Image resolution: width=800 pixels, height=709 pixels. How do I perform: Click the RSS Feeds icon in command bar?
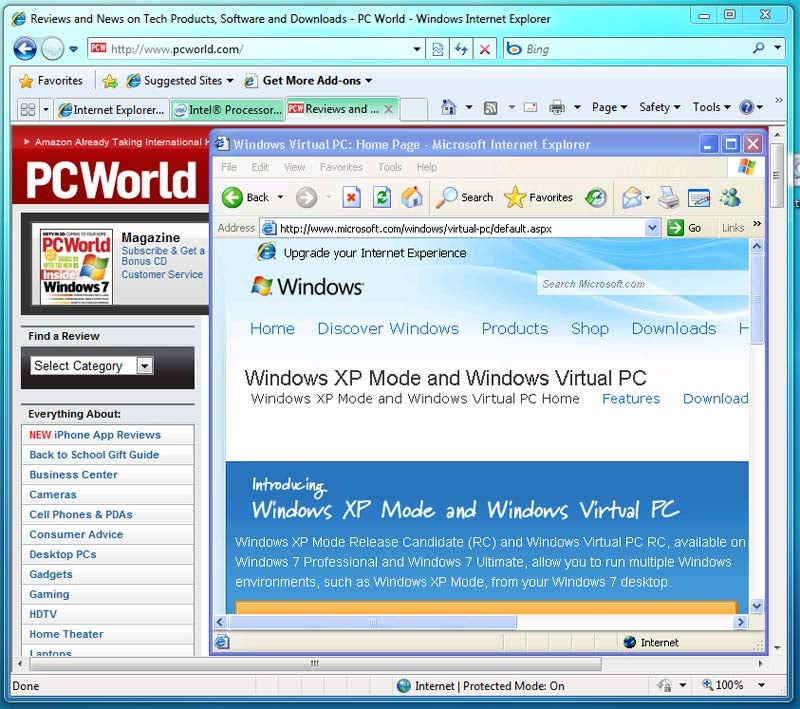(490, 108)
